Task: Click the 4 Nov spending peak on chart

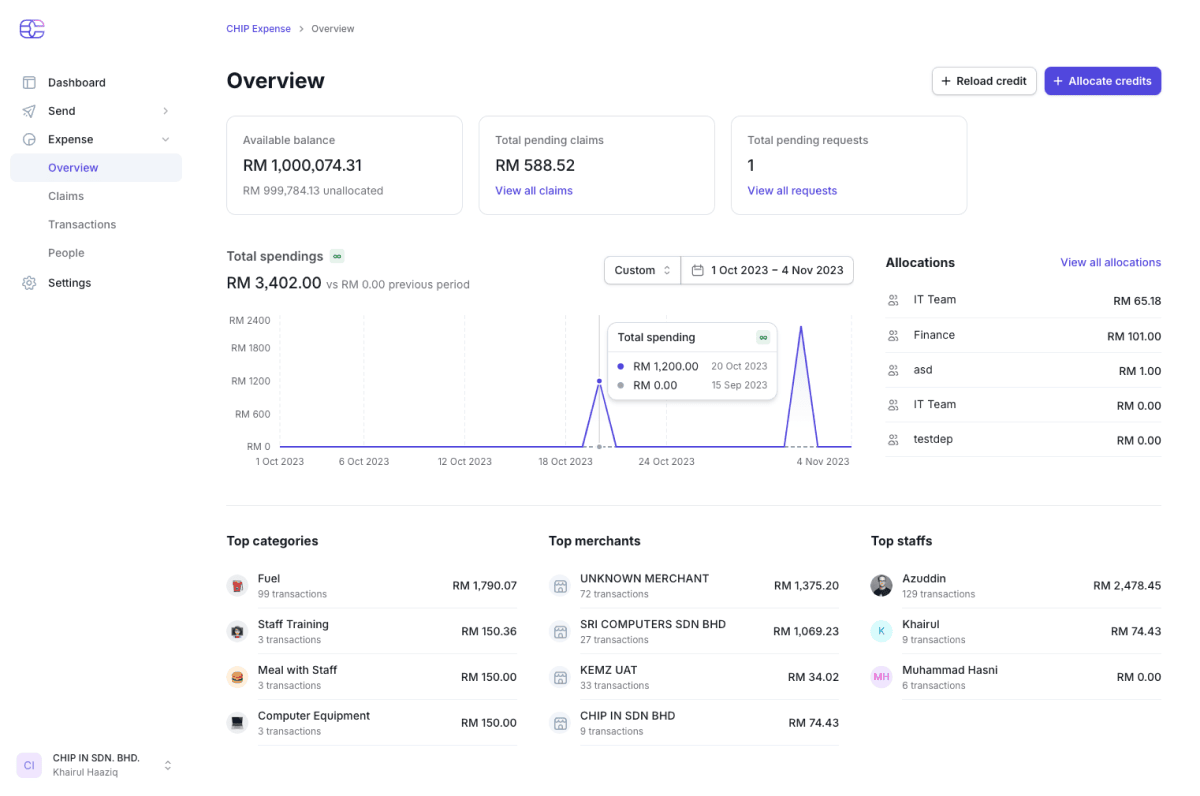Action: (800, 327)
